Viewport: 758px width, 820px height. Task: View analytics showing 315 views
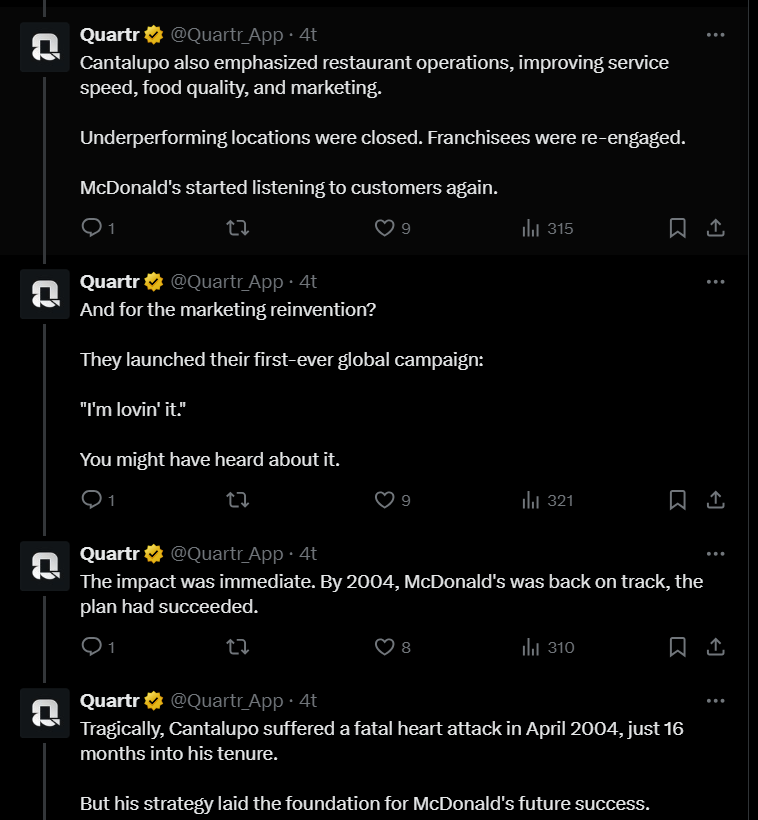point(548,228)
